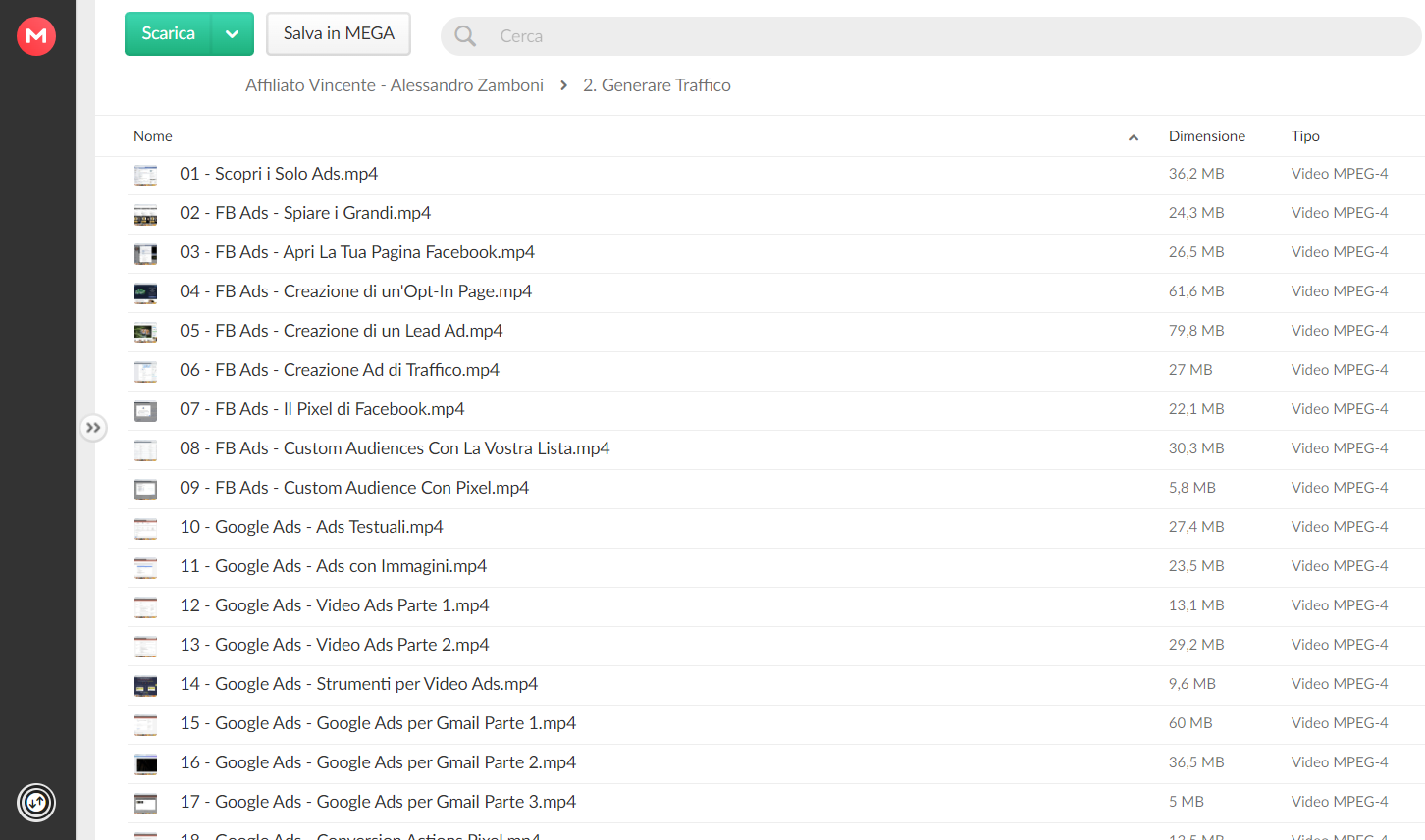Screen dimensions: 1425x840
Task: Open the transfers icon in the sidebar
Action: (x=36, y=803)
